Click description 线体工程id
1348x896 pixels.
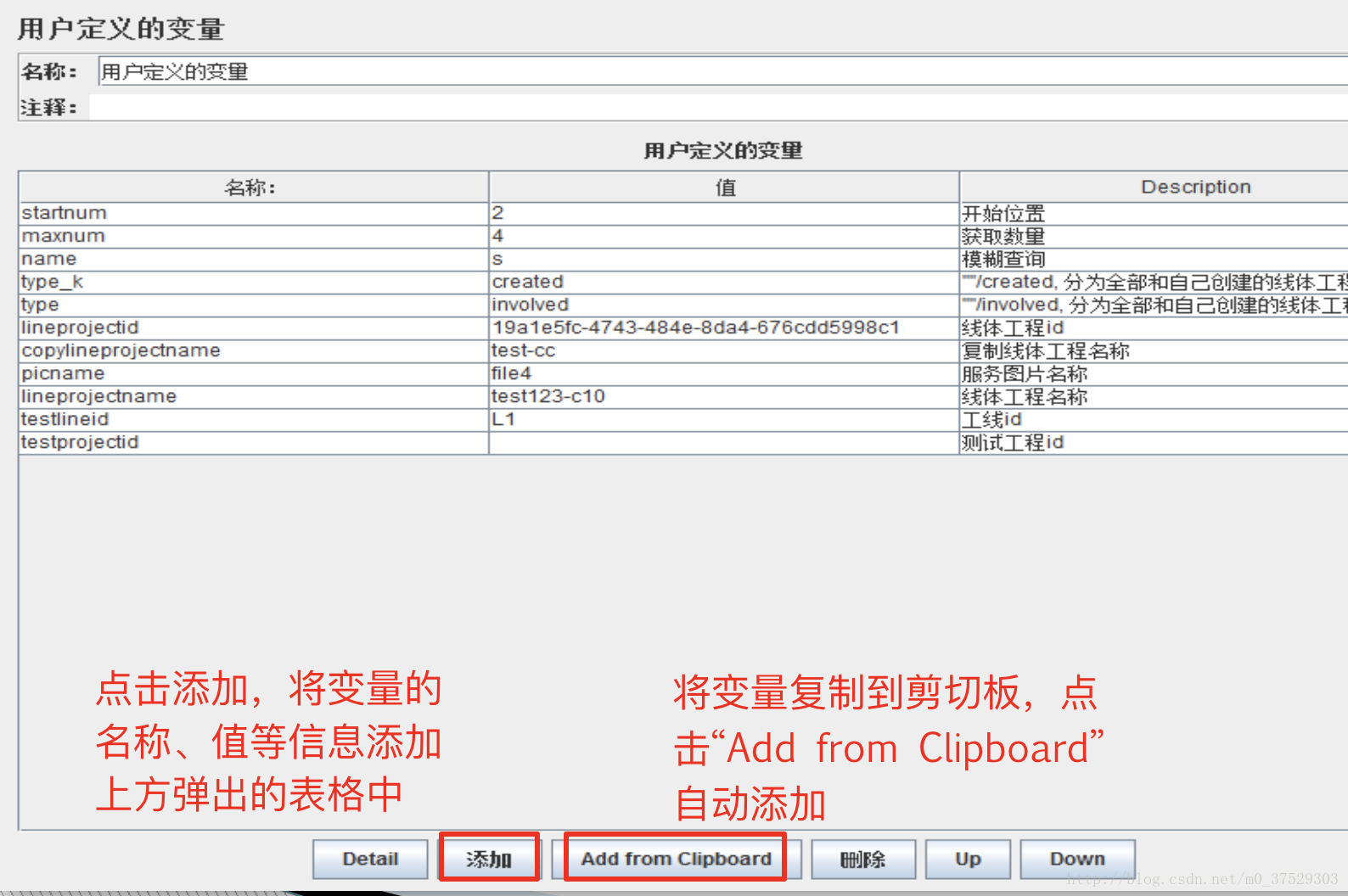tap(1154, 328)
